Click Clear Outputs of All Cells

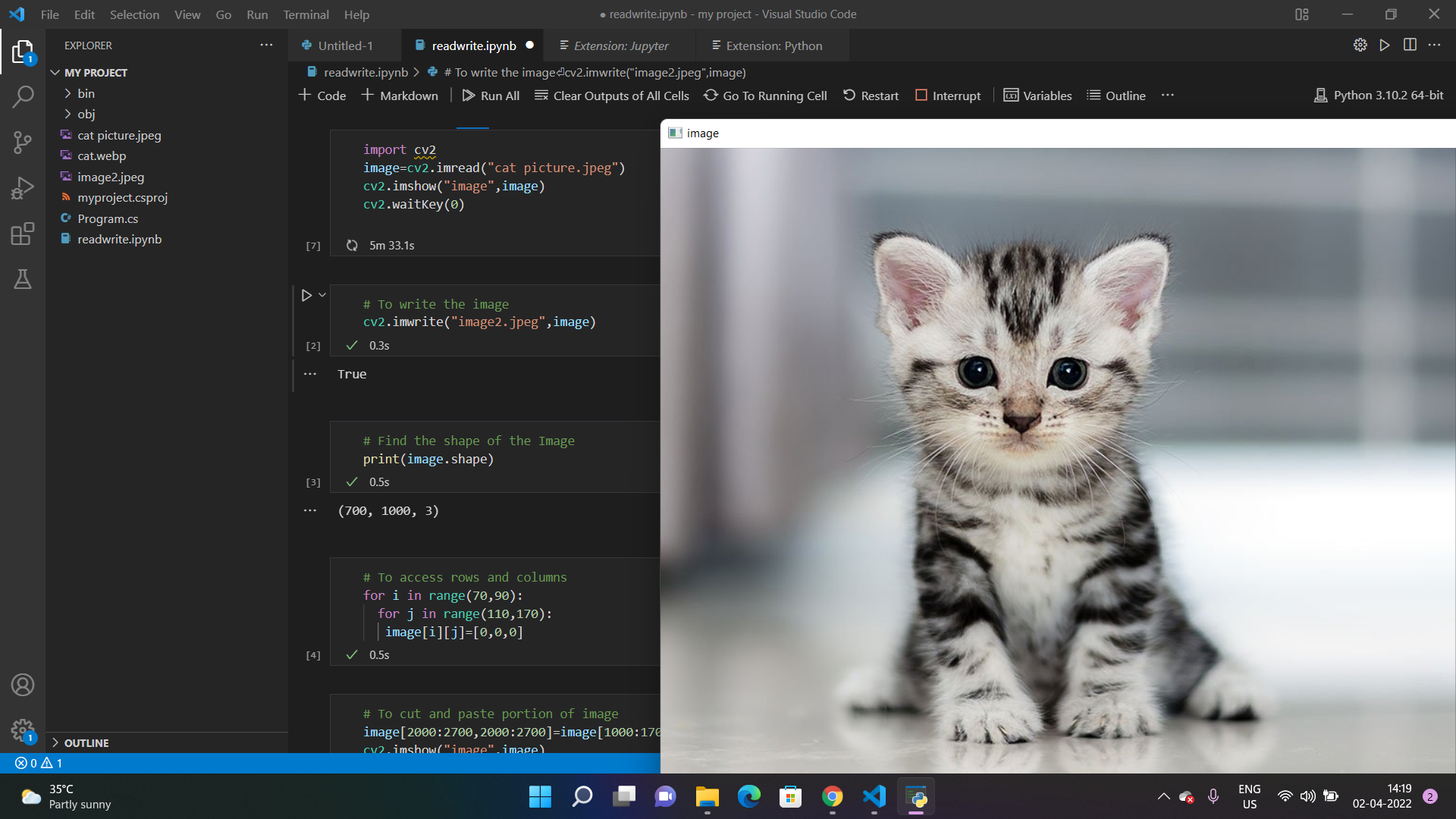[x=611, y=96]
